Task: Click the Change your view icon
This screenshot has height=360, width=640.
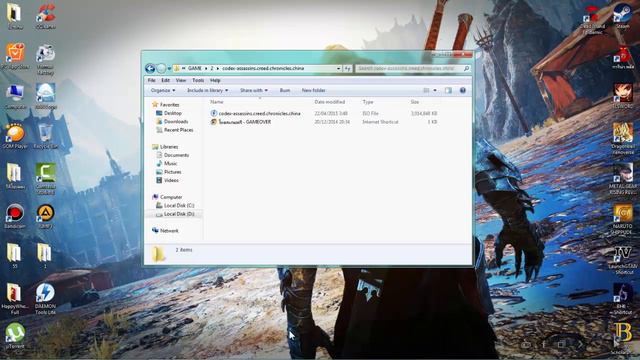Action: (426, 90)
